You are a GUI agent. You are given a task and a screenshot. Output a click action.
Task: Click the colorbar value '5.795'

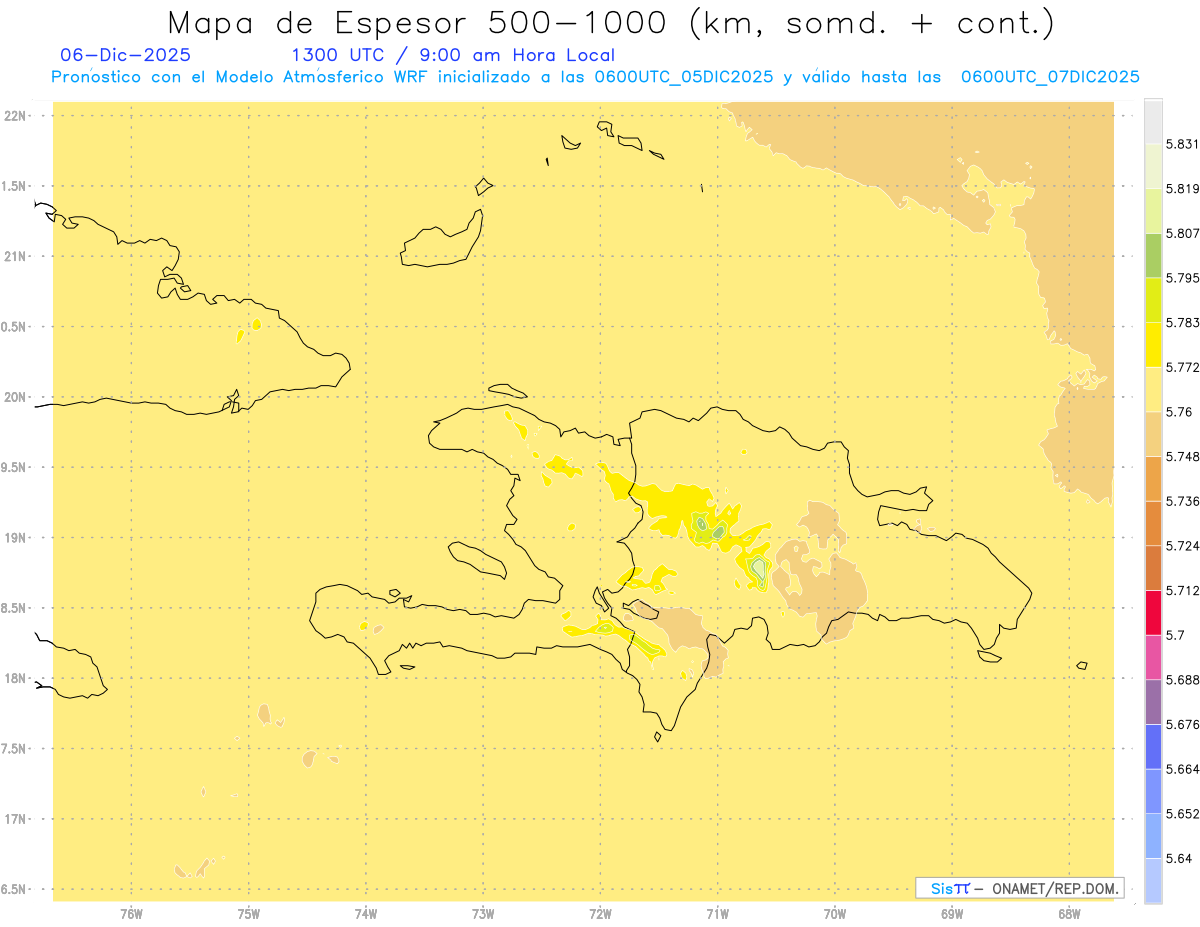1182,278
